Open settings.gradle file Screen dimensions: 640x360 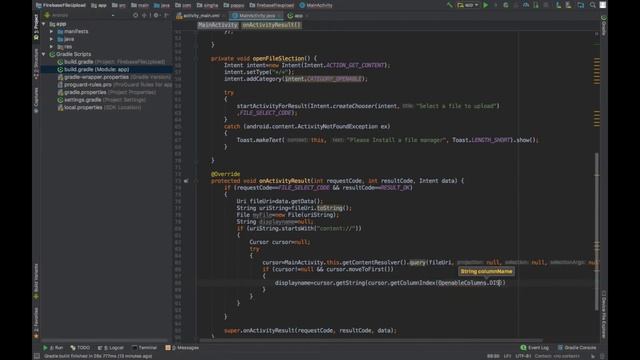pyautogui.click(x=101, y=100)
